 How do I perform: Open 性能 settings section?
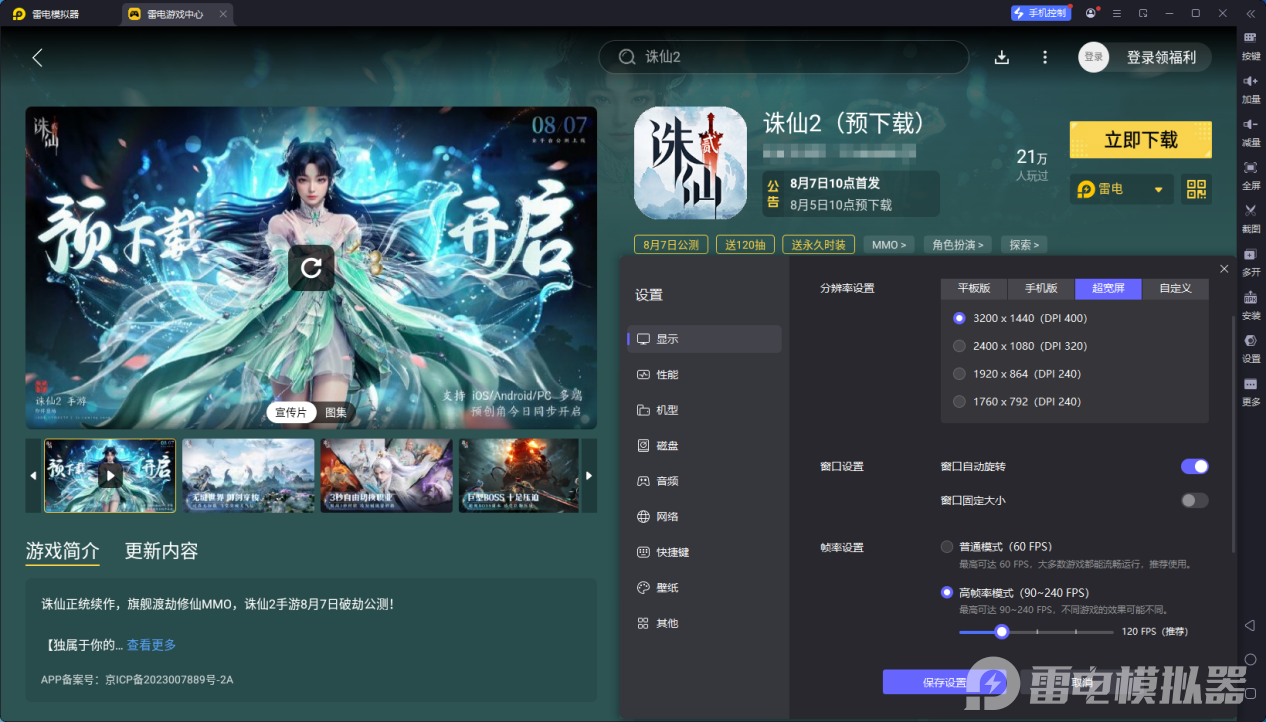click(704, 374)
